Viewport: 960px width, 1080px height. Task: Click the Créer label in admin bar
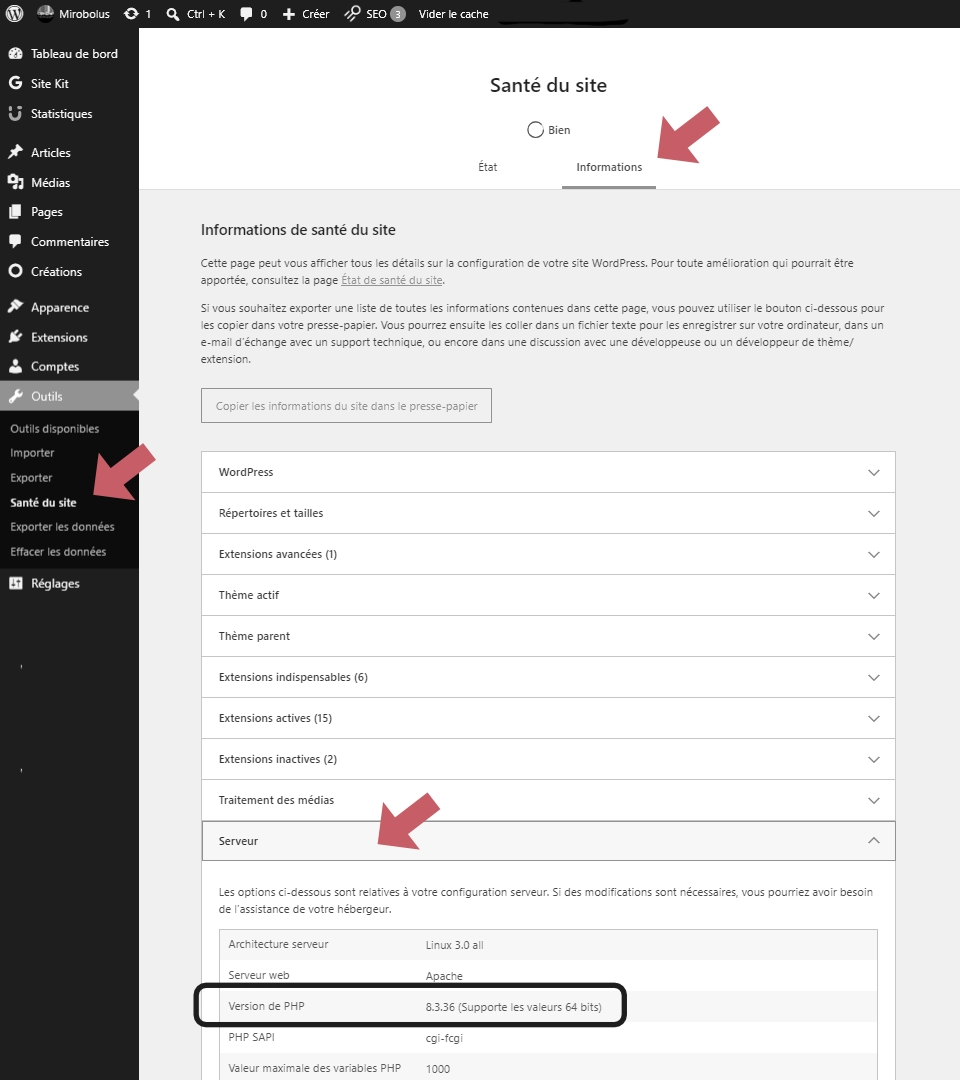315,14
